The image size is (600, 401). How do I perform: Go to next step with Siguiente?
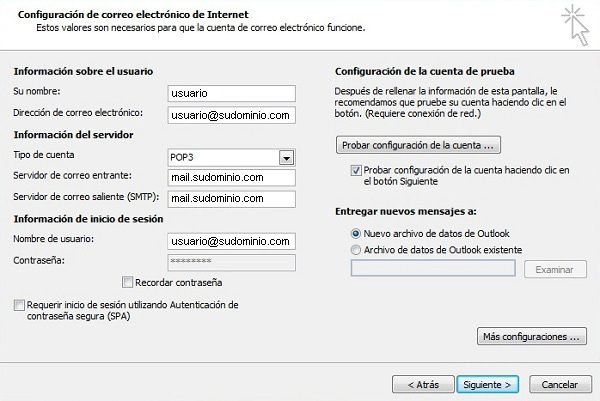point(488,384)
